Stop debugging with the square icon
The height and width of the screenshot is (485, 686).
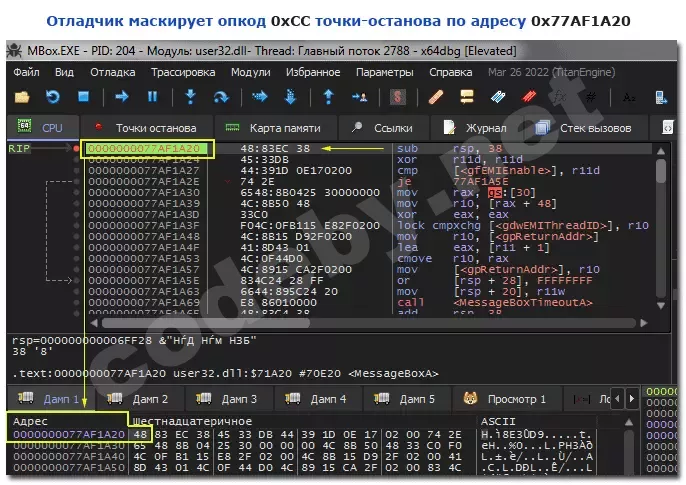pos(83,96)
